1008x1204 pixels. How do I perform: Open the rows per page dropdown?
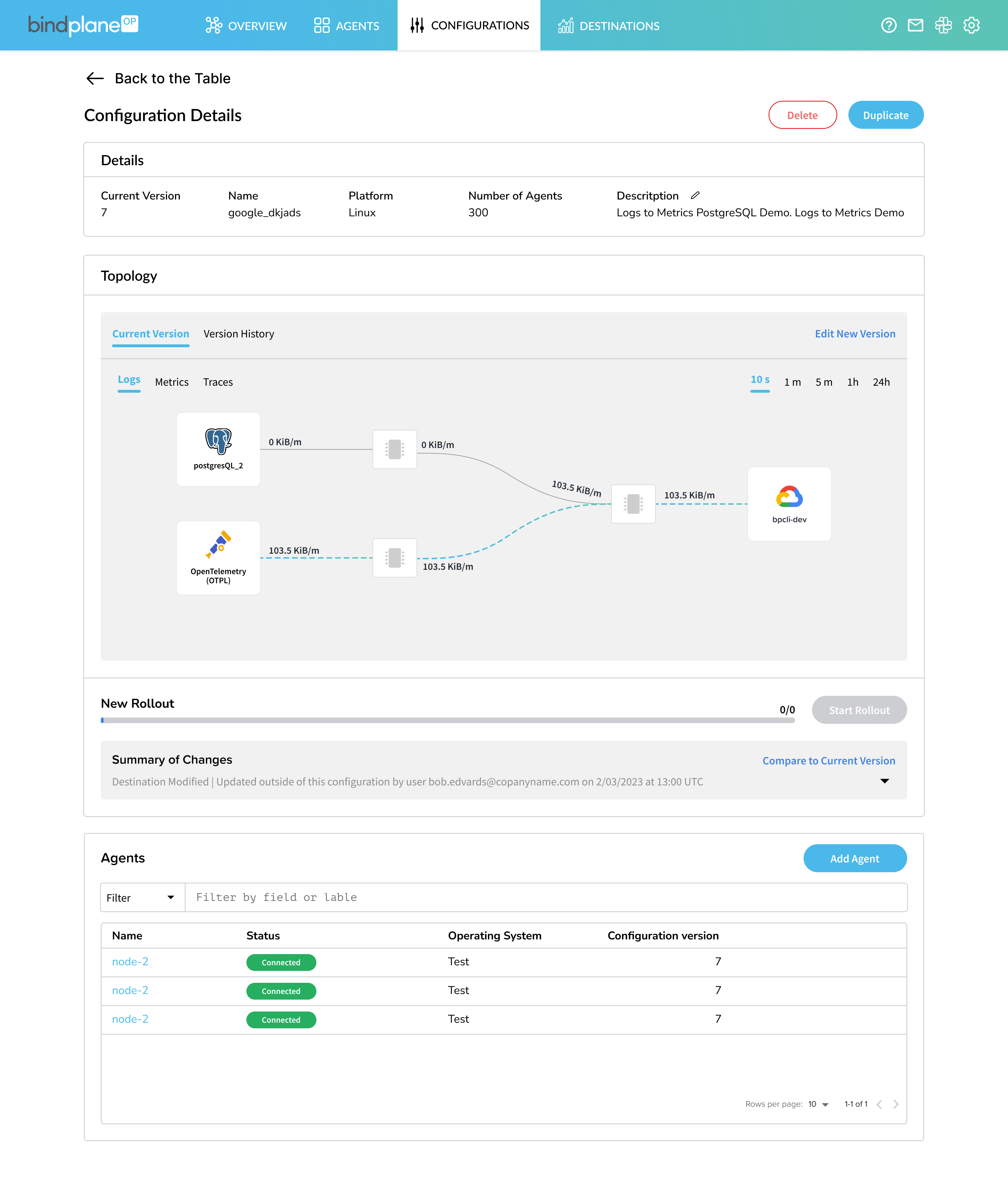point(818,1104)
